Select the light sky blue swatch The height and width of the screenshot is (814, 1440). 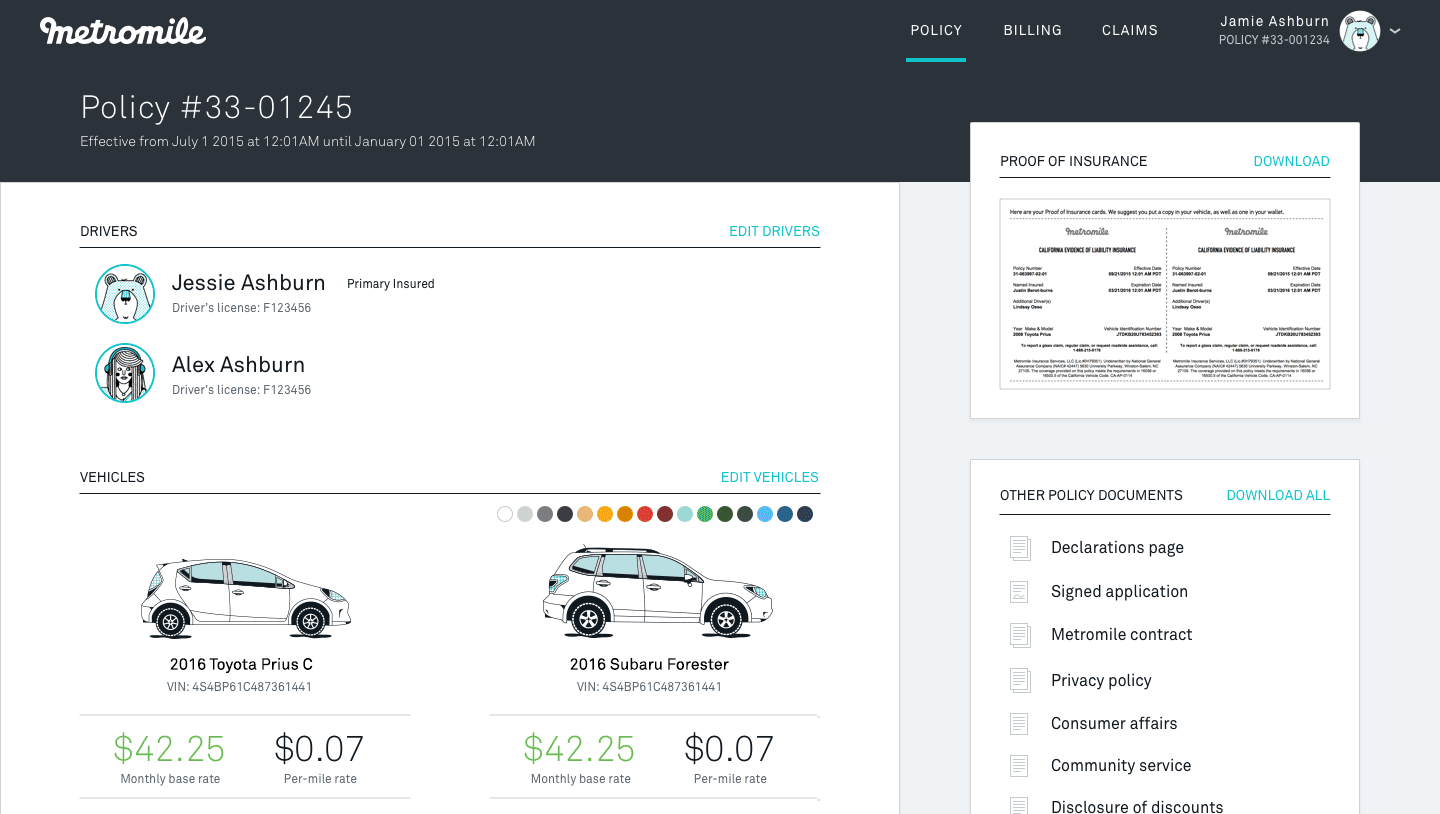(765, 514)
